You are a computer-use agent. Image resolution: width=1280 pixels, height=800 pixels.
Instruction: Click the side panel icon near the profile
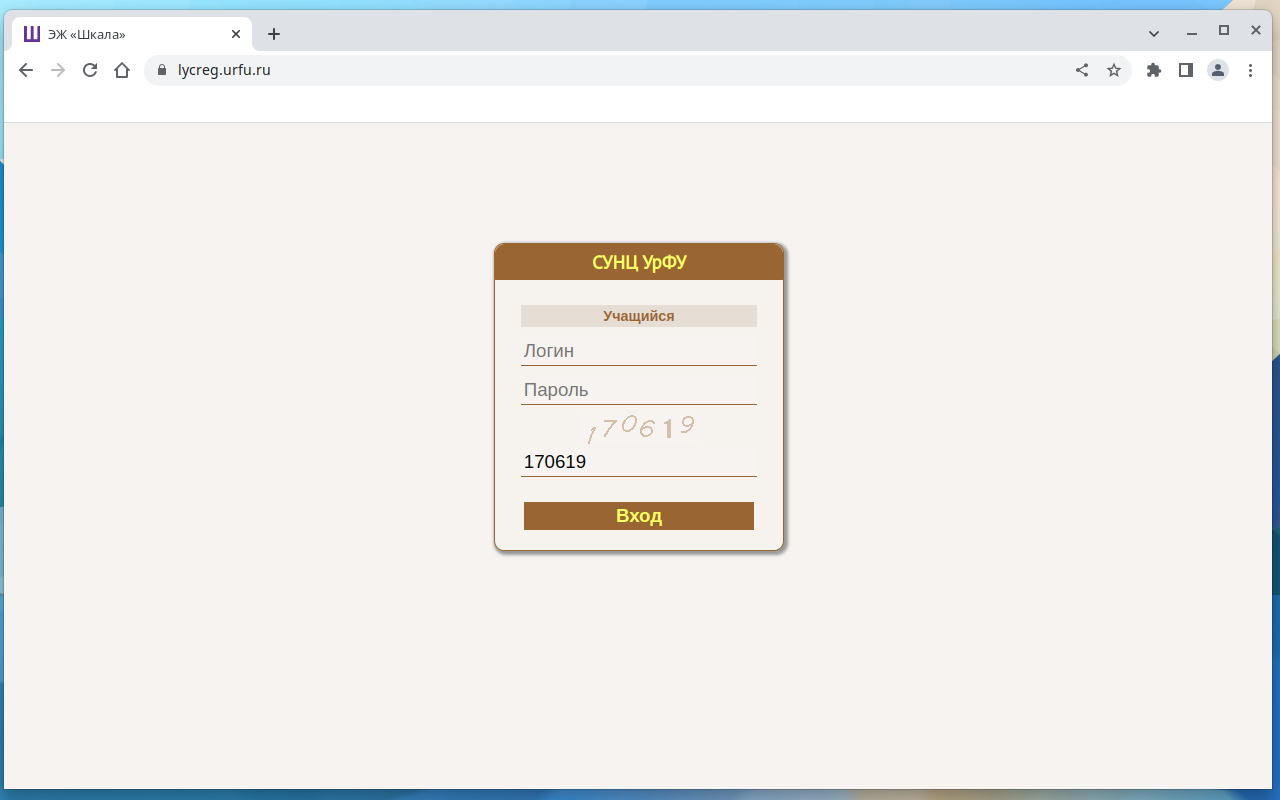(1185, 70)
